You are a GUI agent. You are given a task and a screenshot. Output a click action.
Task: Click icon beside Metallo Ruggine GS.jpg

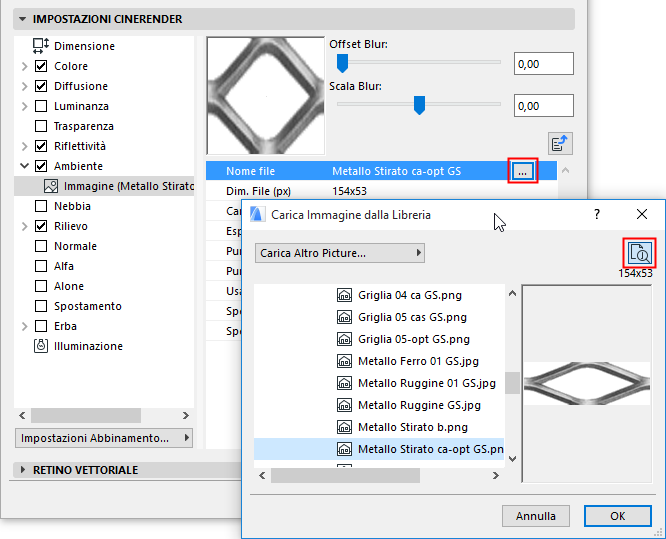pos(344,405)
